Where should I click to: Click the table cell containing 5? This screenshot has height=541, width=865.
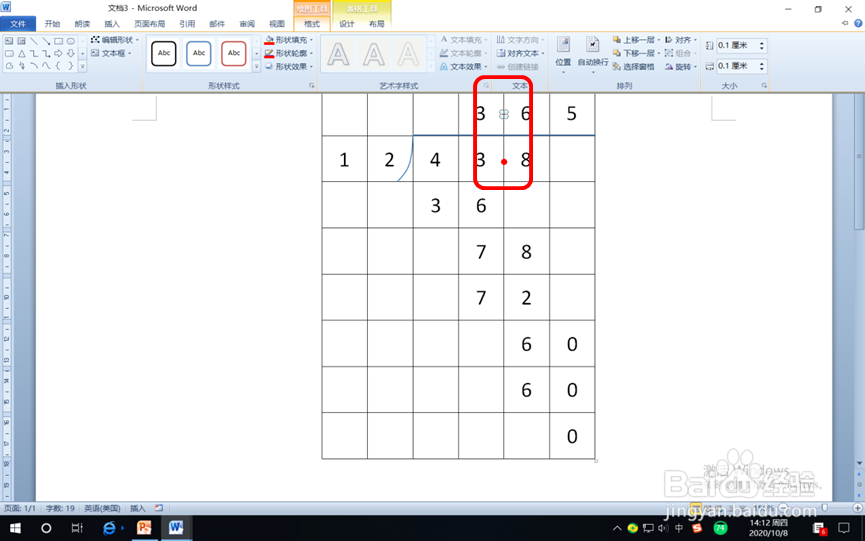[572, 114]
